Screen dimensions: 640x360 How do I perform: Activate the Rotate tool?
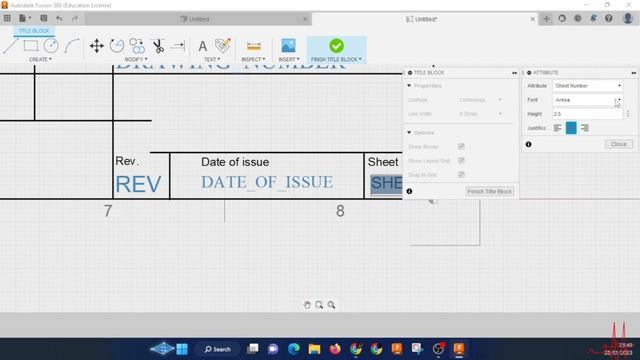(117, 46)
